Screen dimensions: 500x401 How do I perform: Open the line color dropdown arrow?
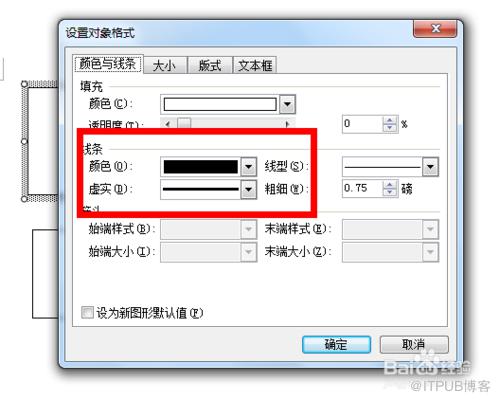tap(249, 166)
